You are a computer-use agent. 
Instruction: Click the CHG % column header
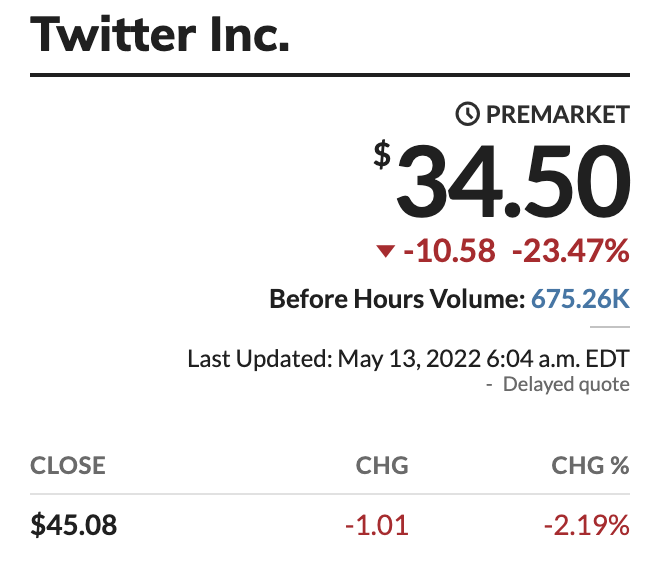590,465
